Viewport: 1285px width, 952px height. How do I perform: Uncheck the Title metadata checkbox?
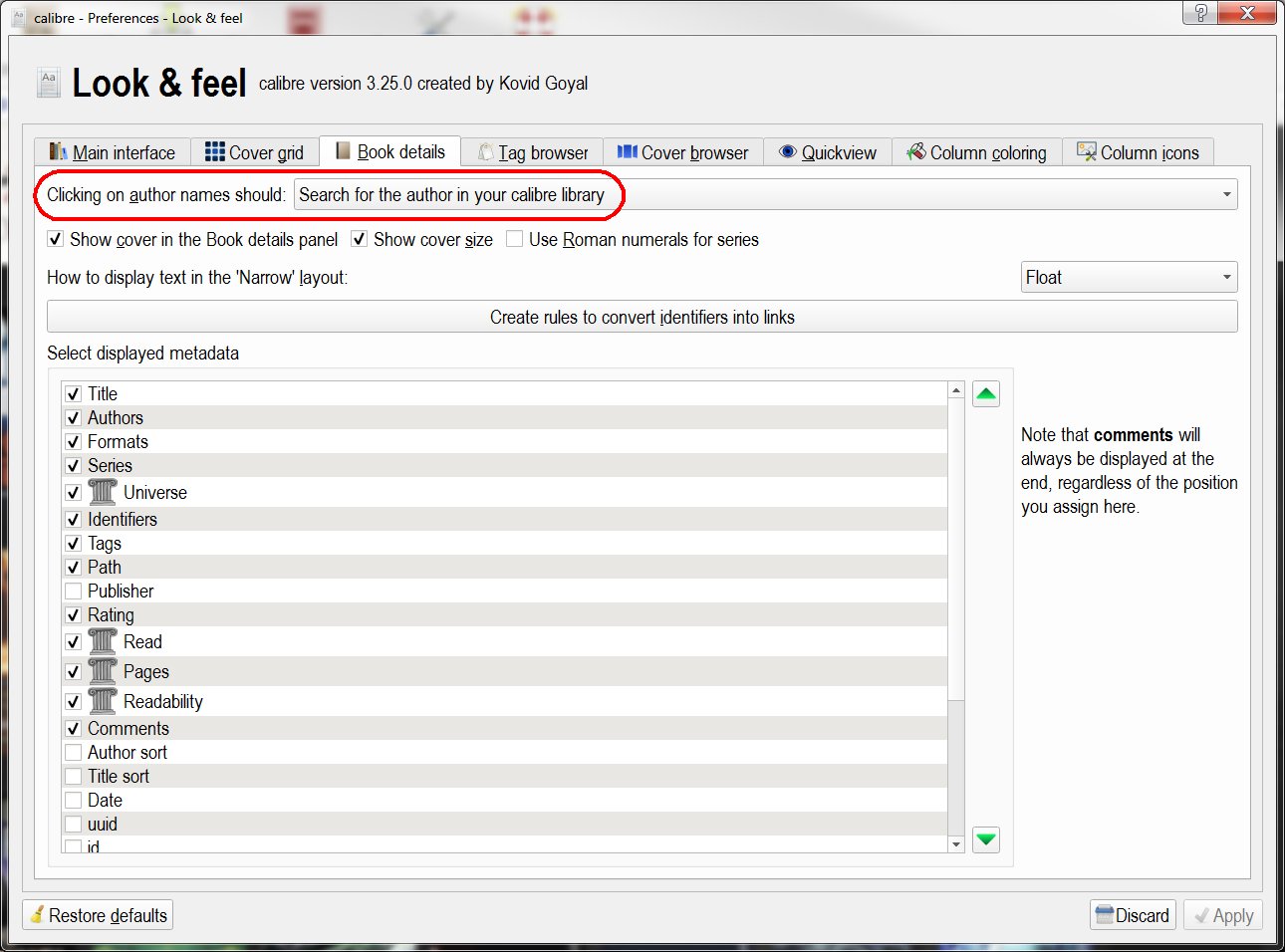[74, 393]
